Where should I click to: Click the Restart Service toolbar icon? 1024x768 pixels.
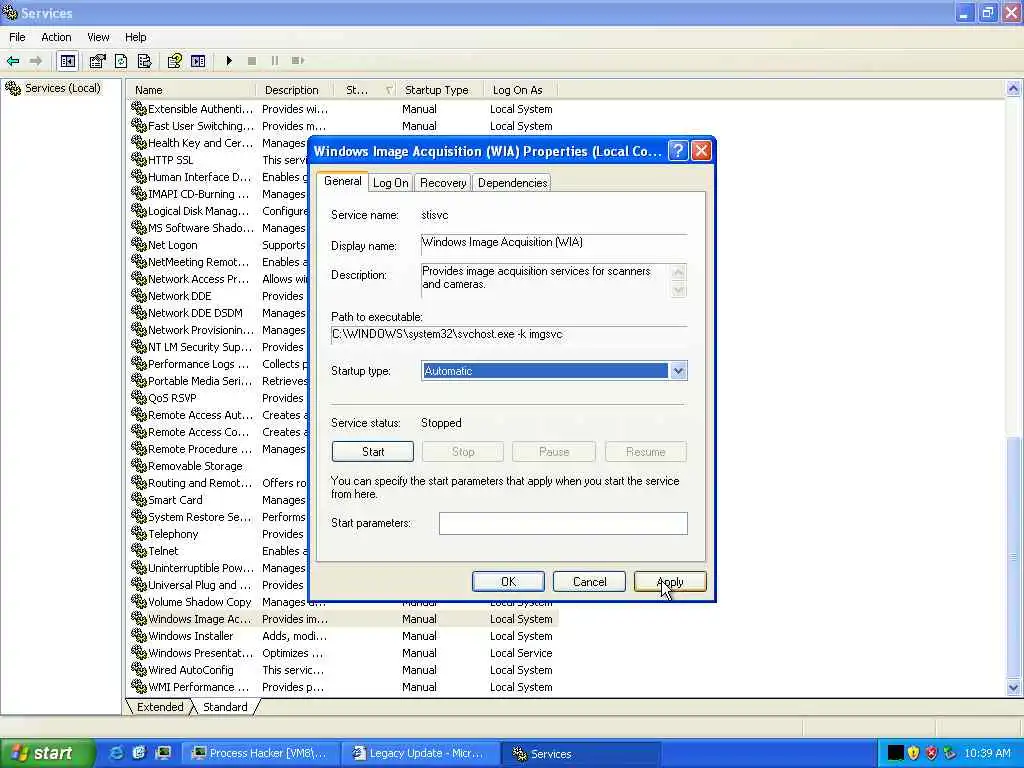click(x=298, y=61)
